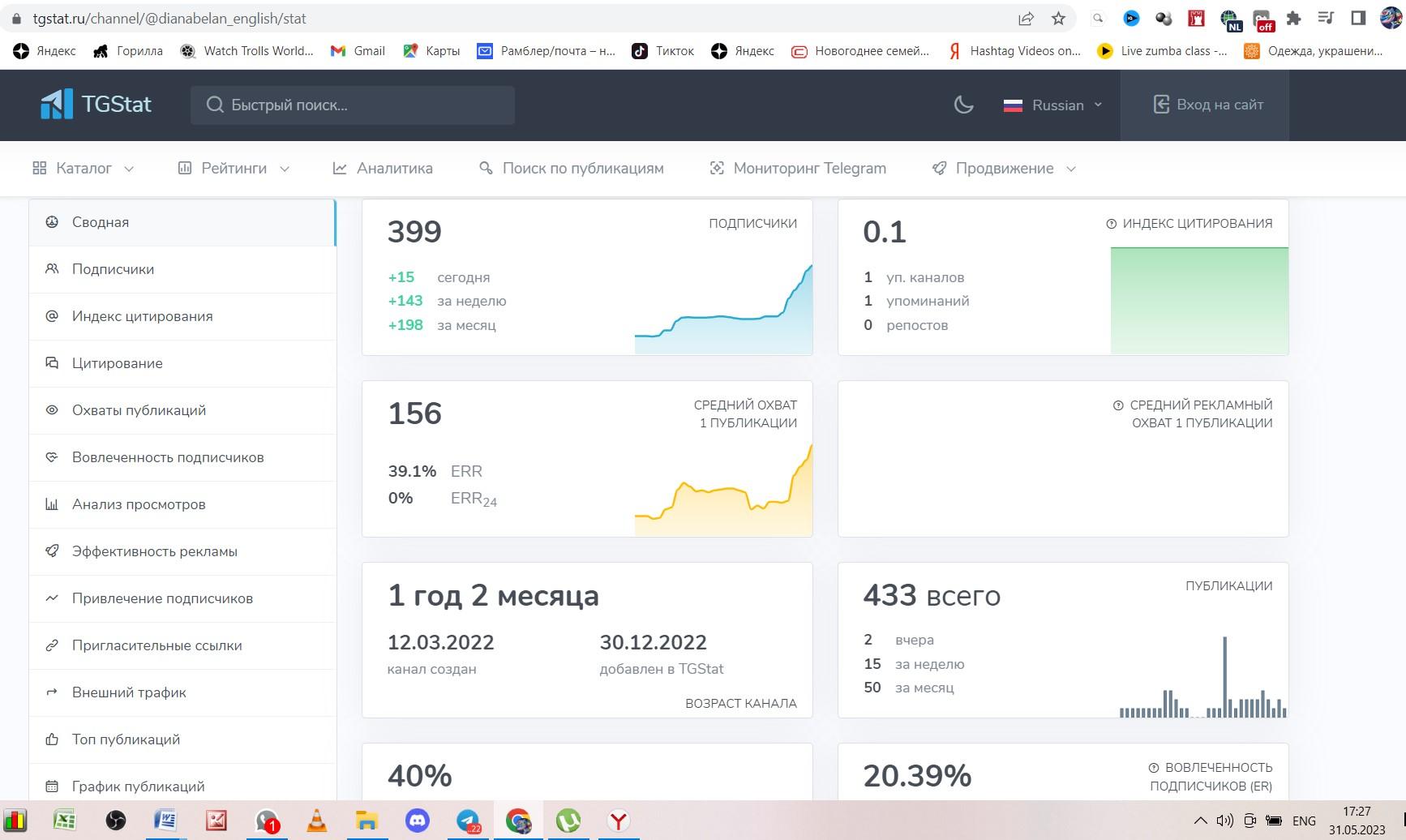Open Поиск по публикациям
The height and width of the screenshot is (840, 1406).
[572, 168]
